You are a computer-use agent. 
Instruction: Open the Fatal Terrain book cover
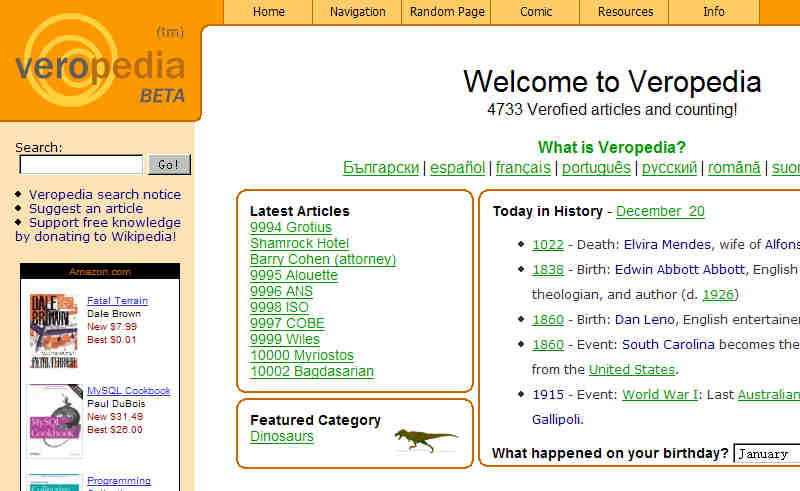(x=54, y=331)
